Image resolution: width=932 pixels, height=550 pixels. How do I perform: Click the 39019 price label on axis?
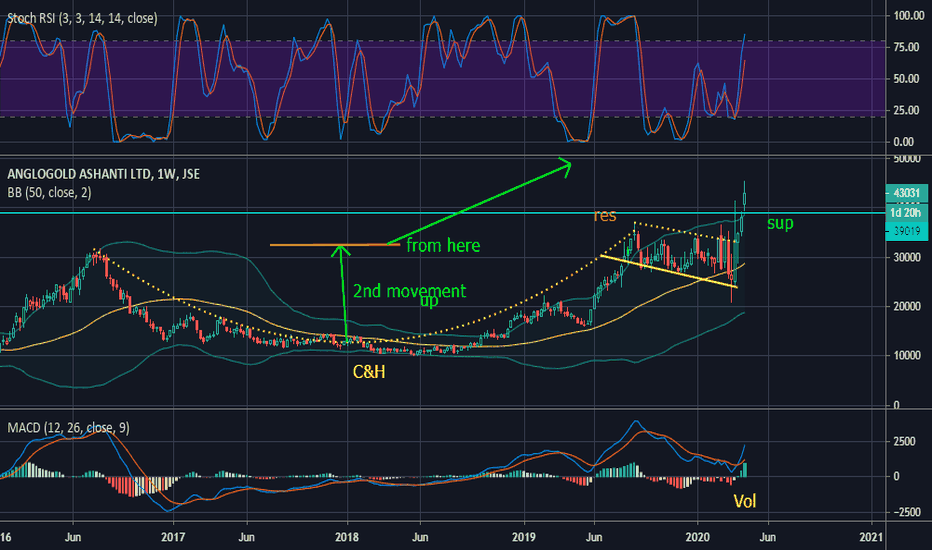tap(906, 231)
